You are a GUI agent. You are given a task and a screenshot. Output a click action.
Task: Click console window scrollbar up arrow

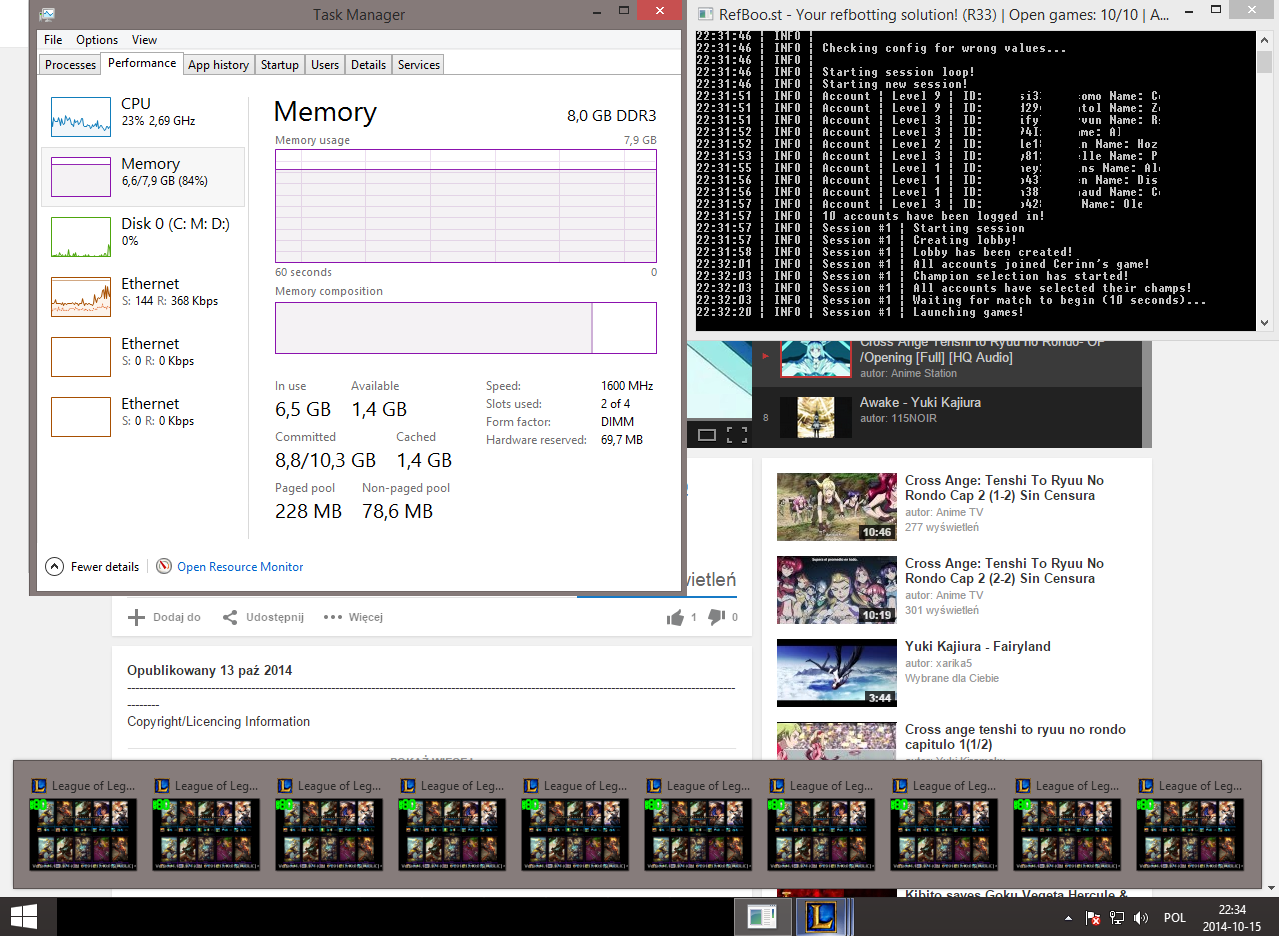[1264, 39]
